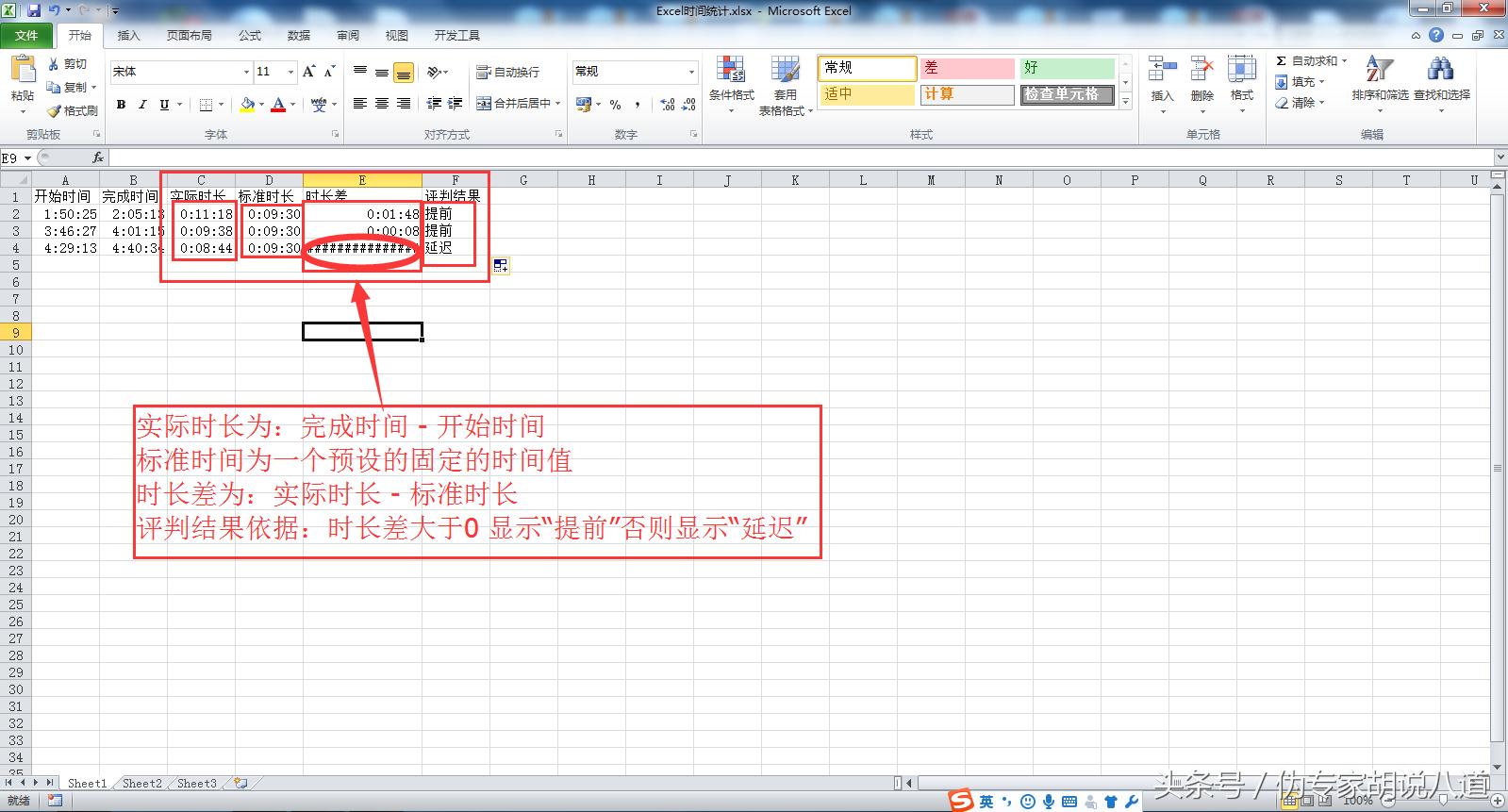Open the font name dropdown showing 宋体
Image resolution: width=1508 pixels, height=812 pixels.
point(246,72)
